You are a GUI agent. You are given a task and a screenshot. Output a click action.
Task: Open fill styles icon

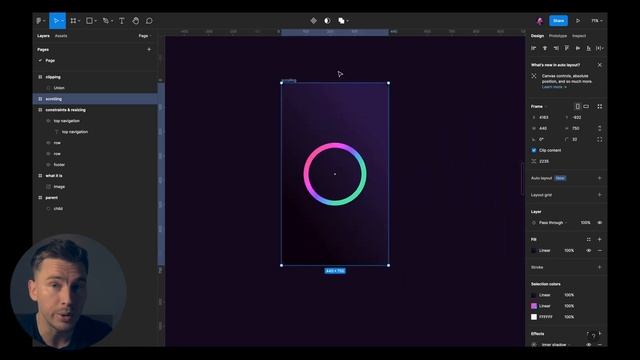589,239
